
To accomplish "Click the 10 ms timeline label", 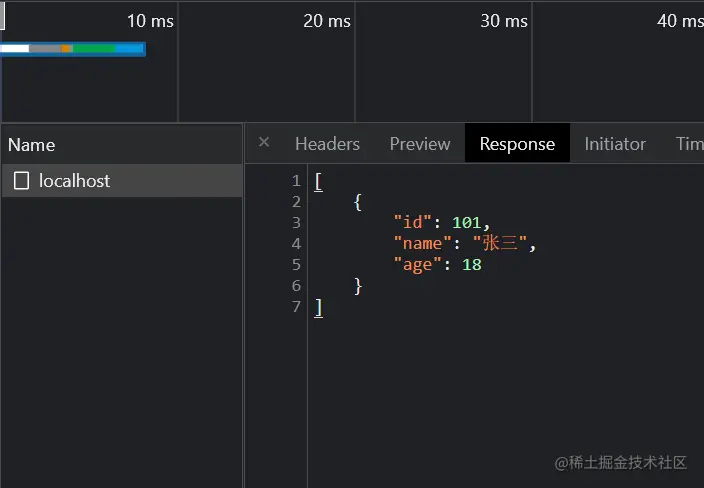I will [x=150, y=21].
